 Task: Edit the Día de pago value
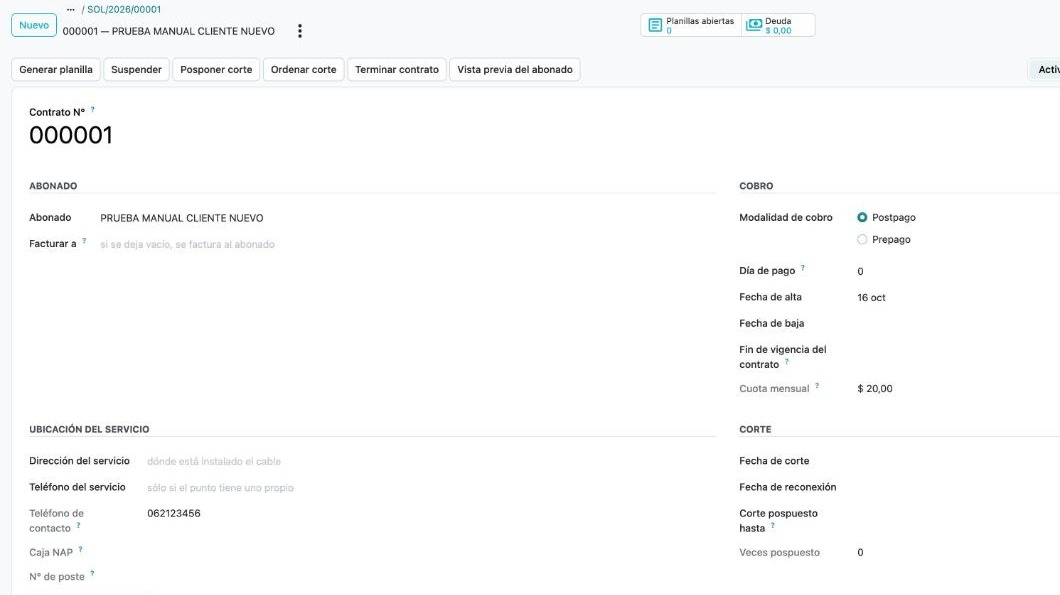tap(958, 271)
